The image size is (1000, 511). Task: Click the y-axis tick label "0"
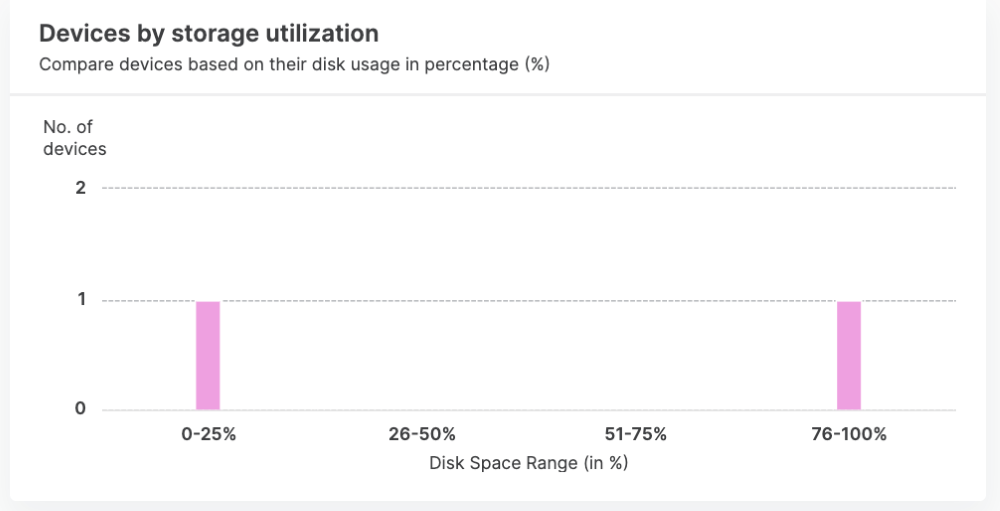click(x=81, y=409)
